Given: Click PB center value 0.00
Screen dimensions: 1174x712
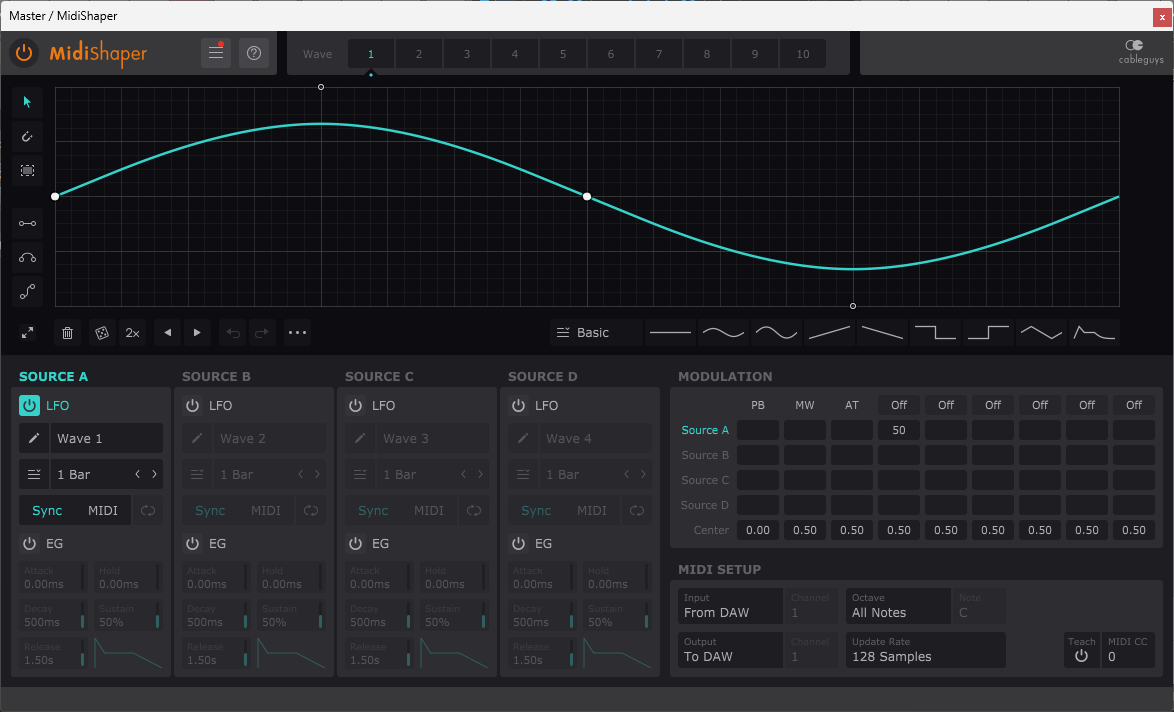Looking at the screenshot, I should click(758, 530).
